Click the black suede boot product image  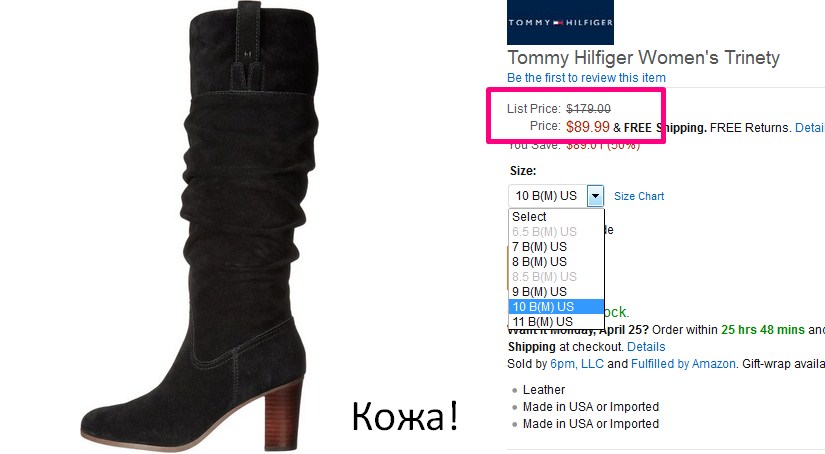[200, 224]
